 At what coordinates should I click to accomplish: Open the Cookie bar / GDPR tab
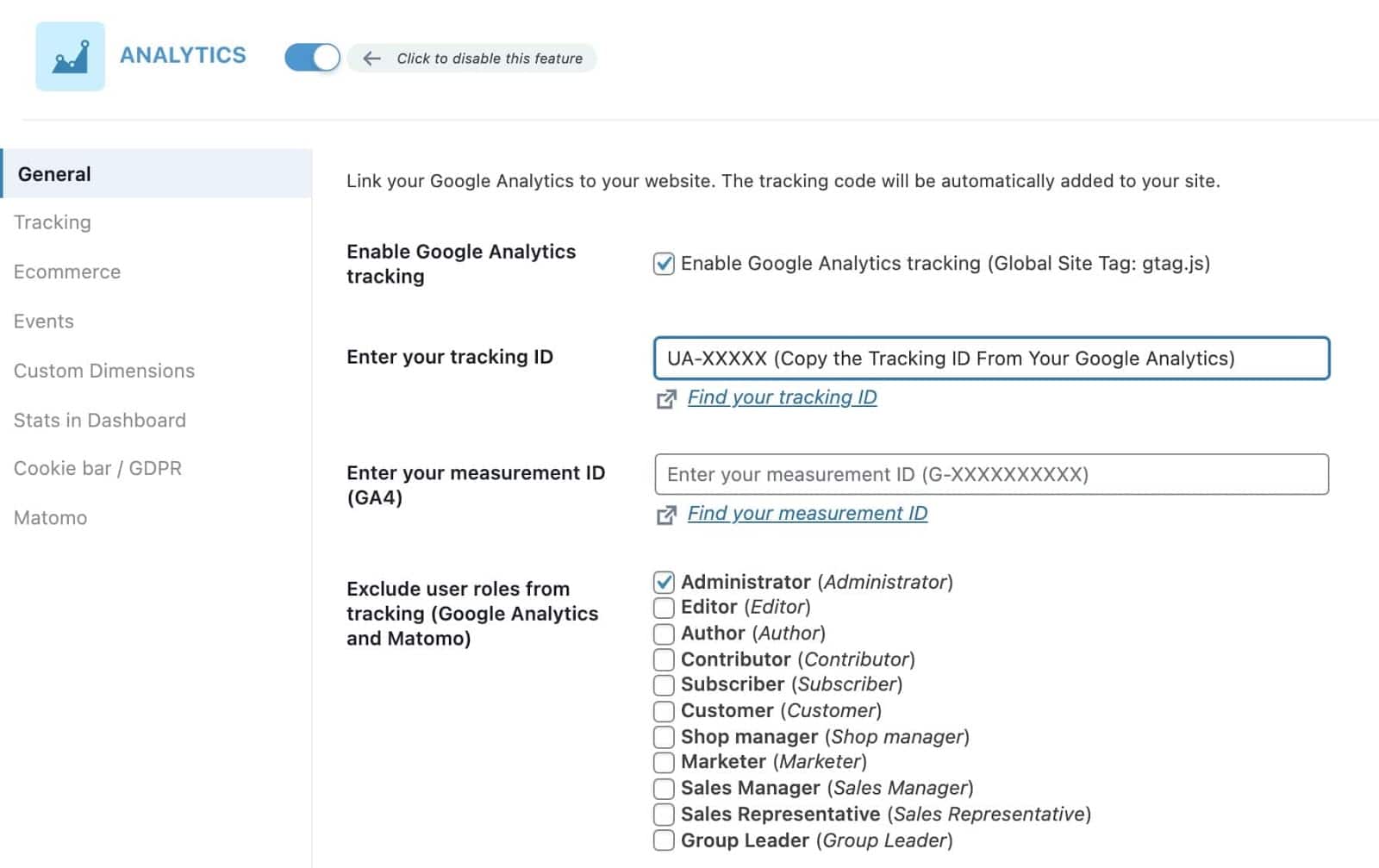click(x=97, y=468)
